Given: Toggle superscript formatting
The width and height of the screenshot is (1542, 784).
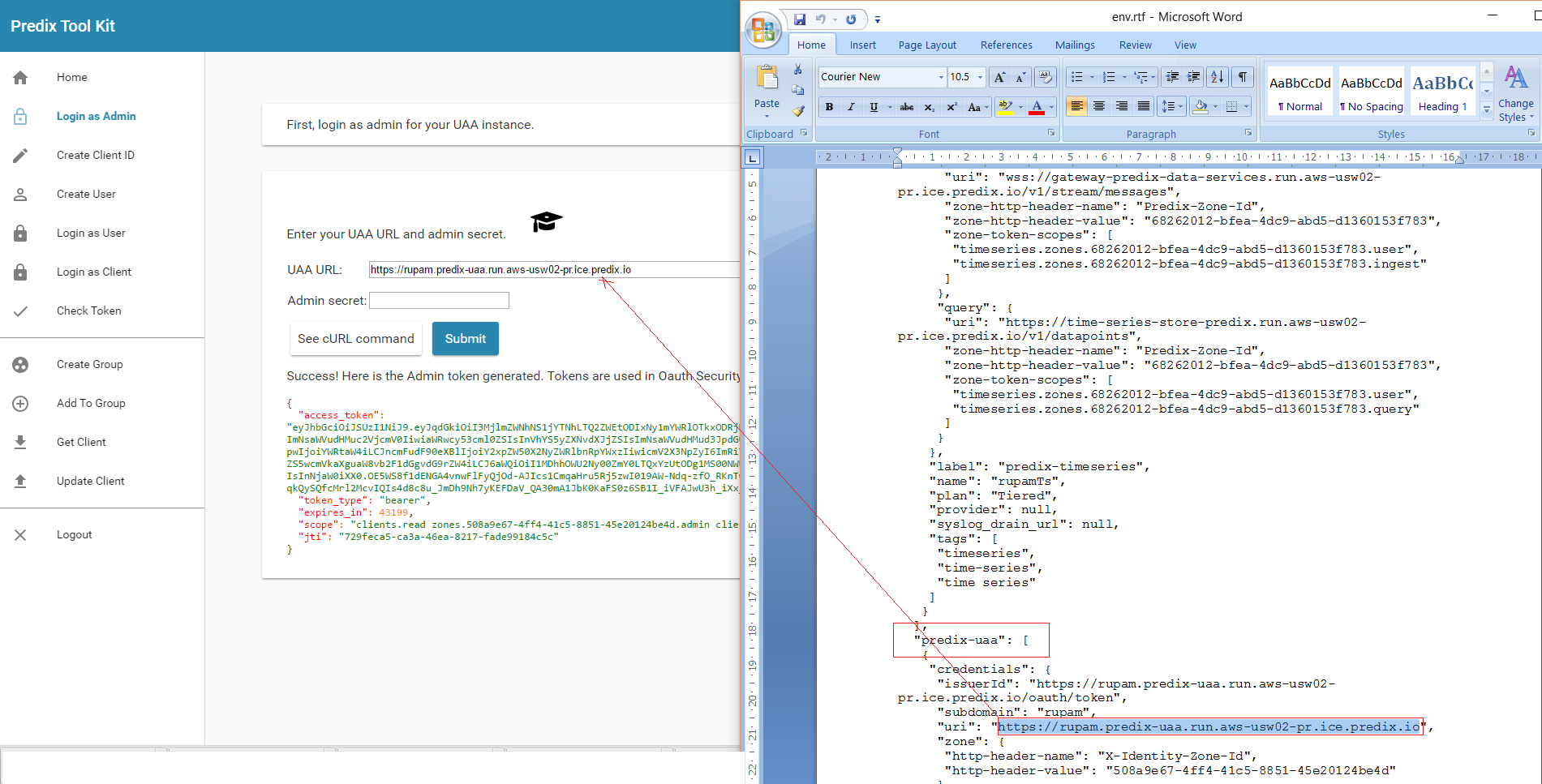Looking at the screenshot, I should tap(951, 107).
